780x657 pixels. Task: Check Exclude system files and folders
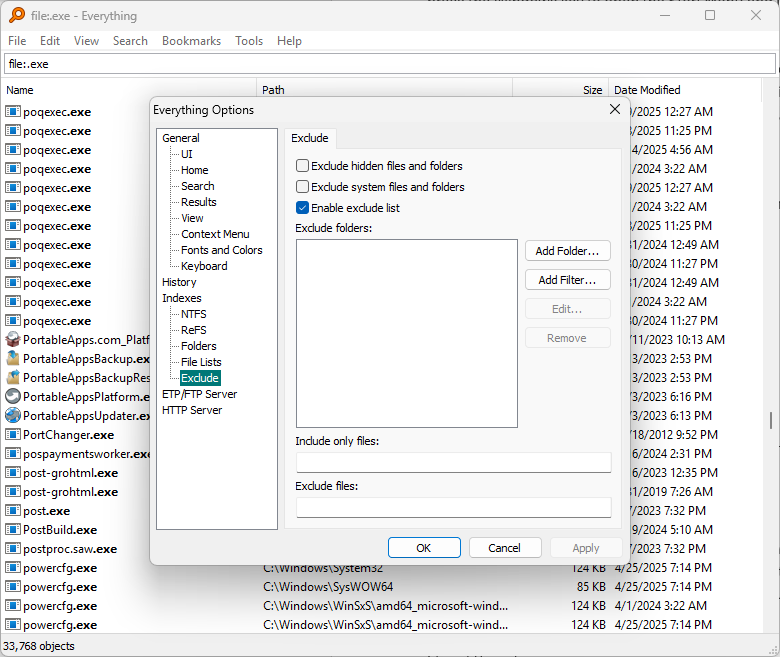[302, 187]
